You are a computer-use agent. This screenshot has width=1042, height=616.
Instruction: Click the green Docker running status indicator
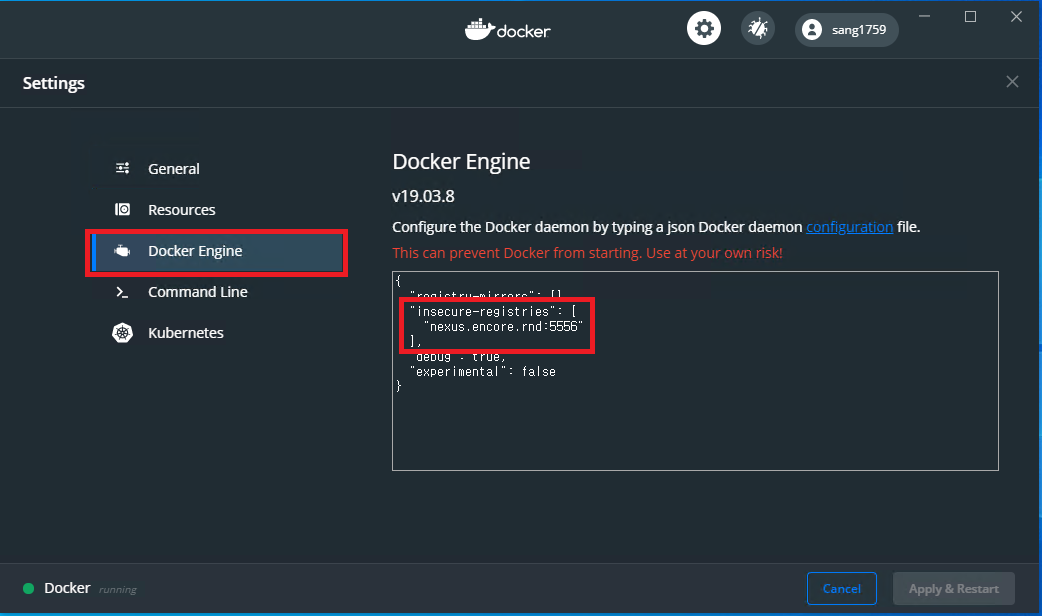click(29, 588)
